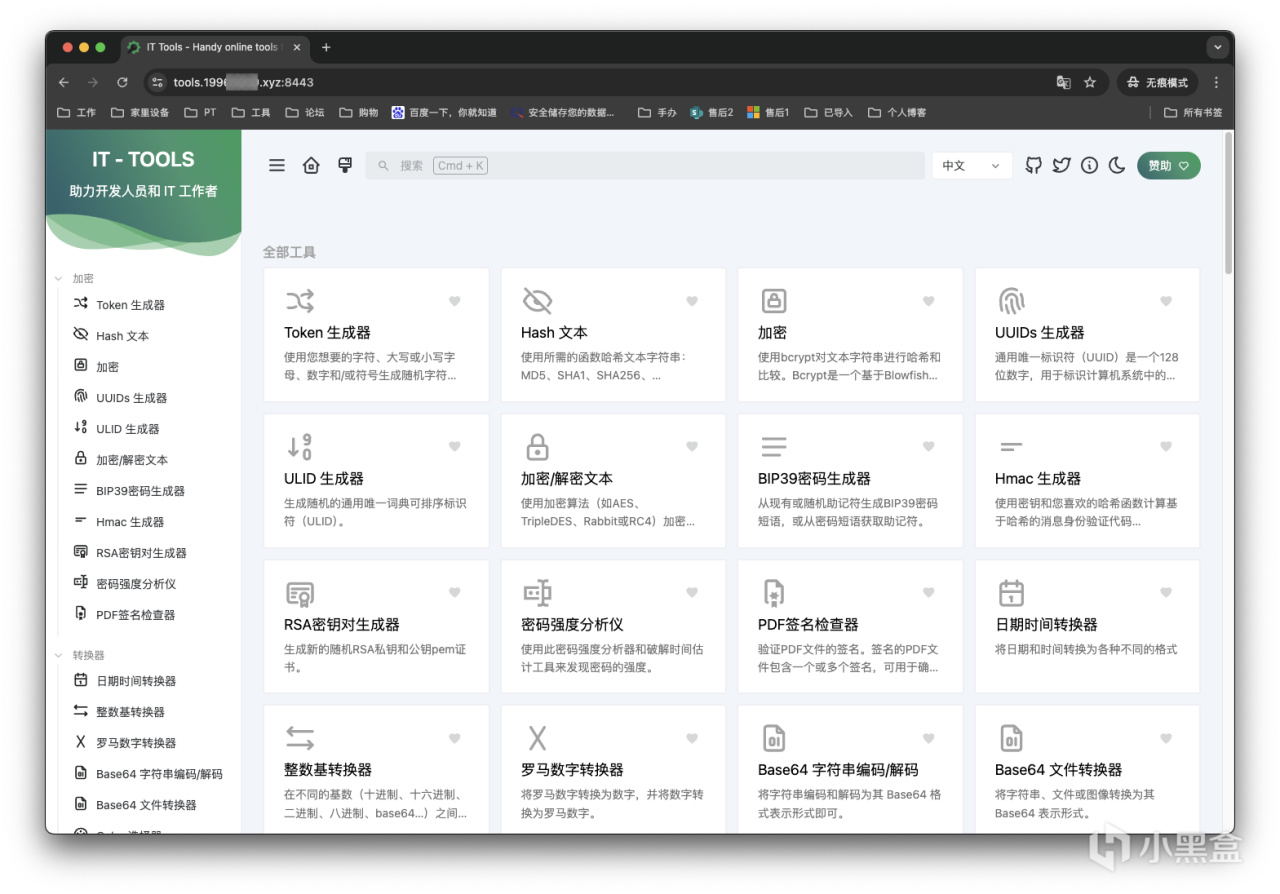Open the 密码强度分析仪 tool card
The image size is (1280, 894).
[x=613, y=626]
